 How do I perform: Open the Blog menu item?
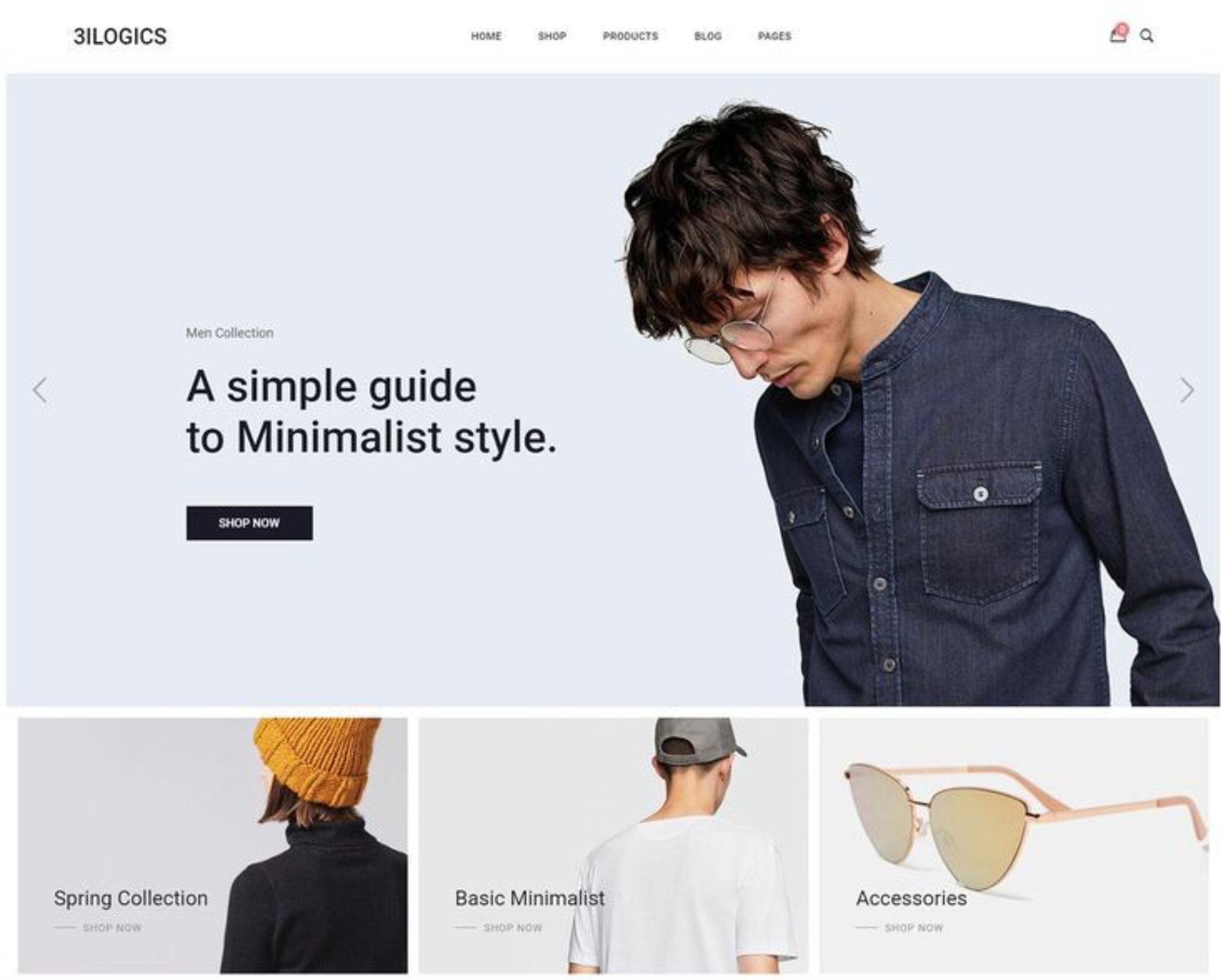coord(708,36)
